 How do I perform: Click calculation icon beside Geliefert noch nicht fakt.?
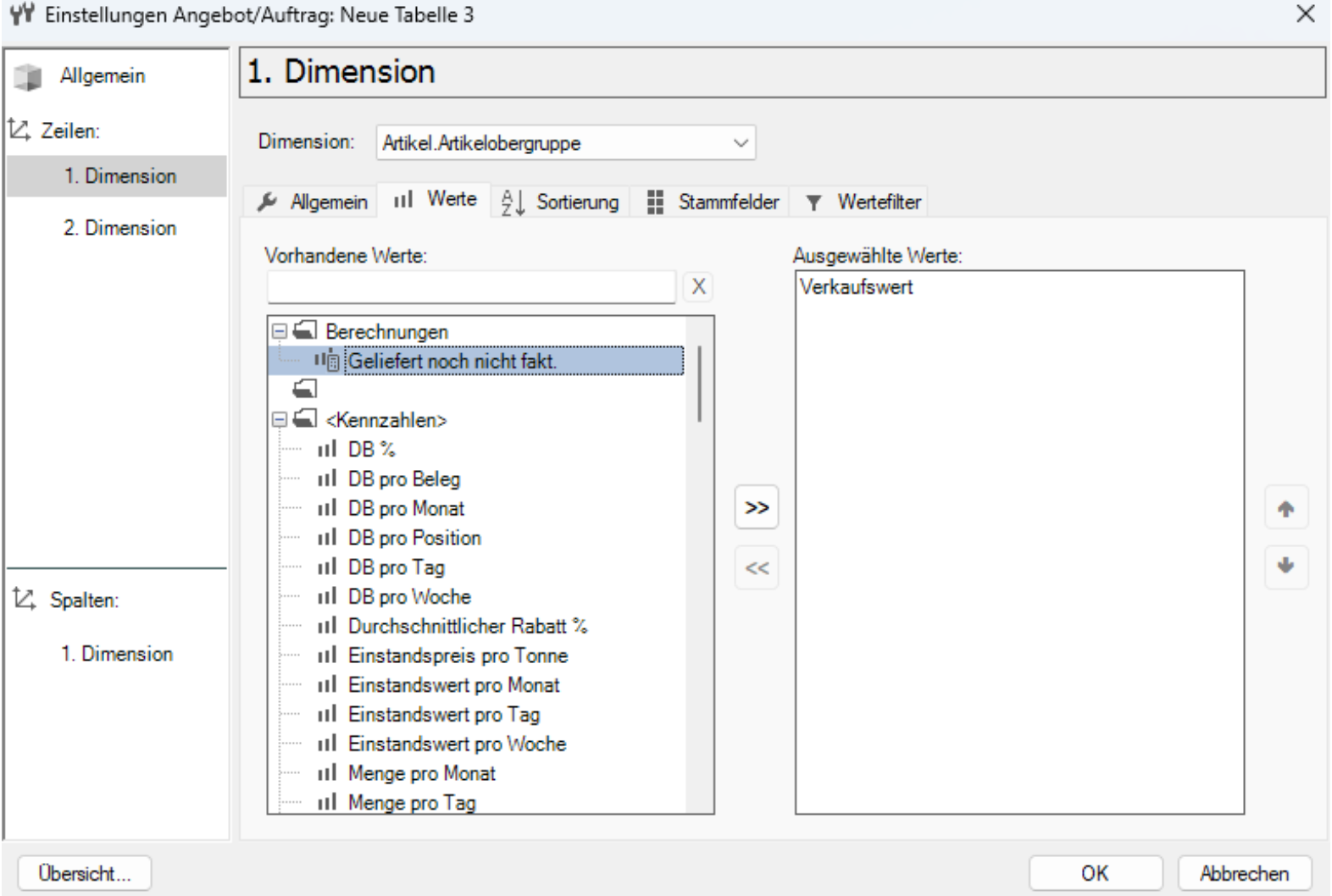pos(327,361)
